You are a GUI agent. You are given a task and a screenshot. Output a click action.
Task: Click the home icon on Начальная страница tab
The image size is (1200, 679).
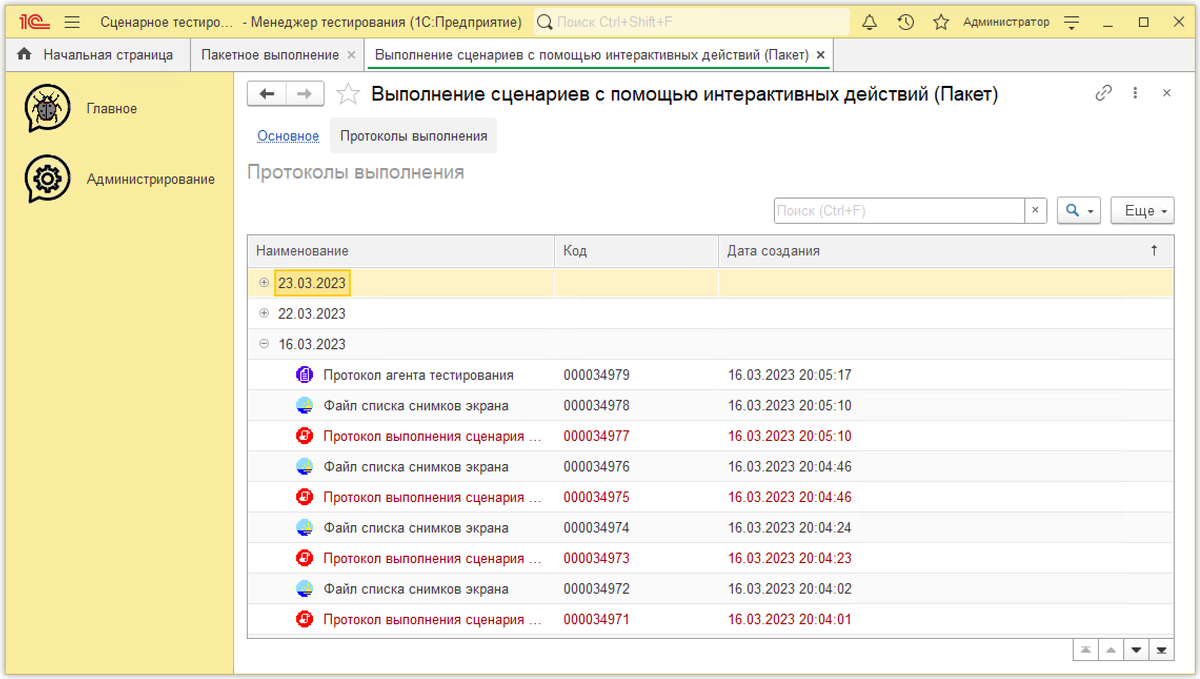point(24,54)
